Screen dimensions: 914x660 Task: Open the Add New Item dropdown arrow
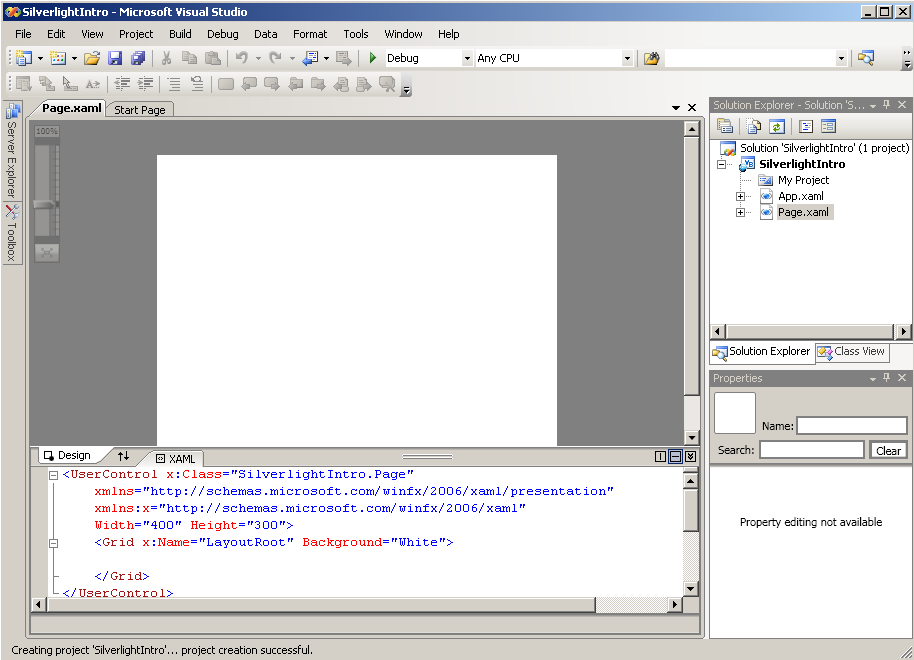[74, 58]
